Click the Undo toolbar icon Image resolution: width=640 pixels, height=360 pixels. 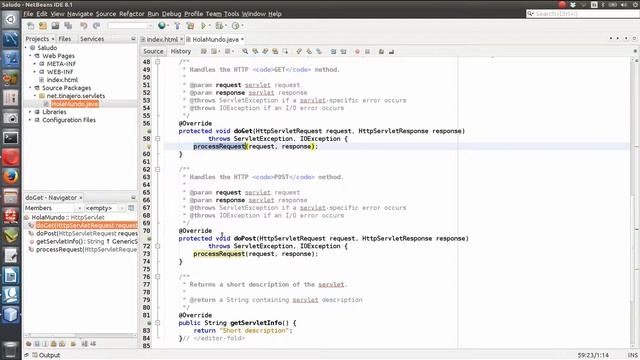pyautogui.click(x=84, y=26)
